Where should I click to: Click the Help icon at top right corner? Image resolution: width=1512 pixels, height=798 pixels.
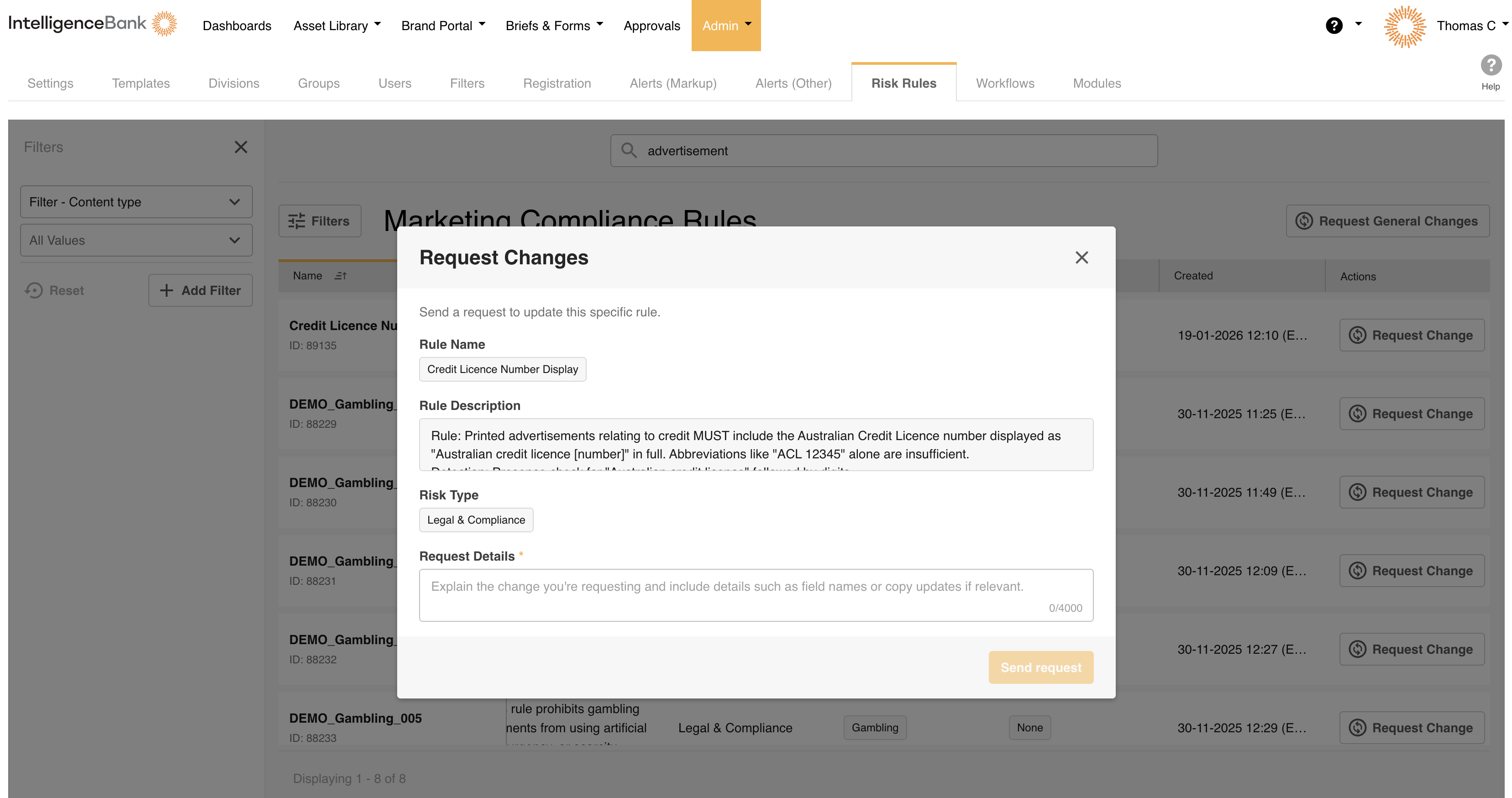click(1491, 66)
